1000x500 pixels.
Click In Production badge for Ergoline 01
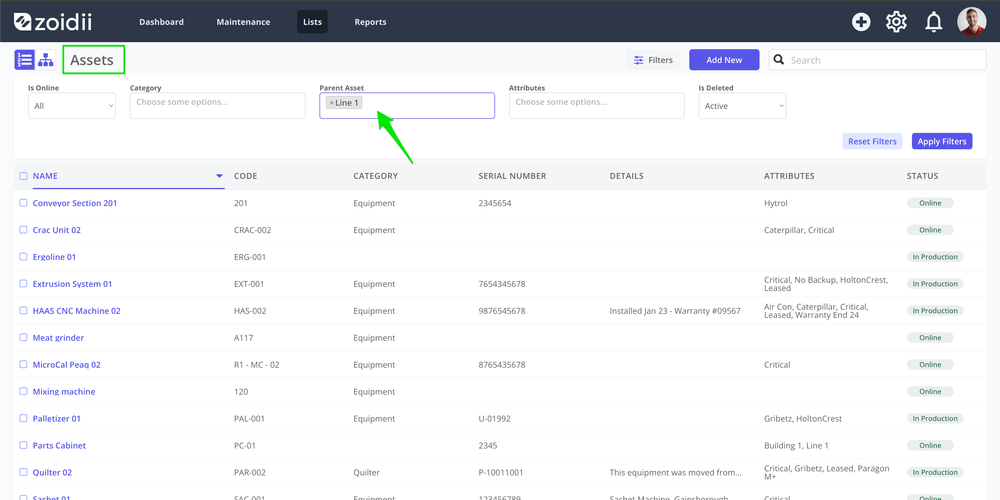(935, 257)
